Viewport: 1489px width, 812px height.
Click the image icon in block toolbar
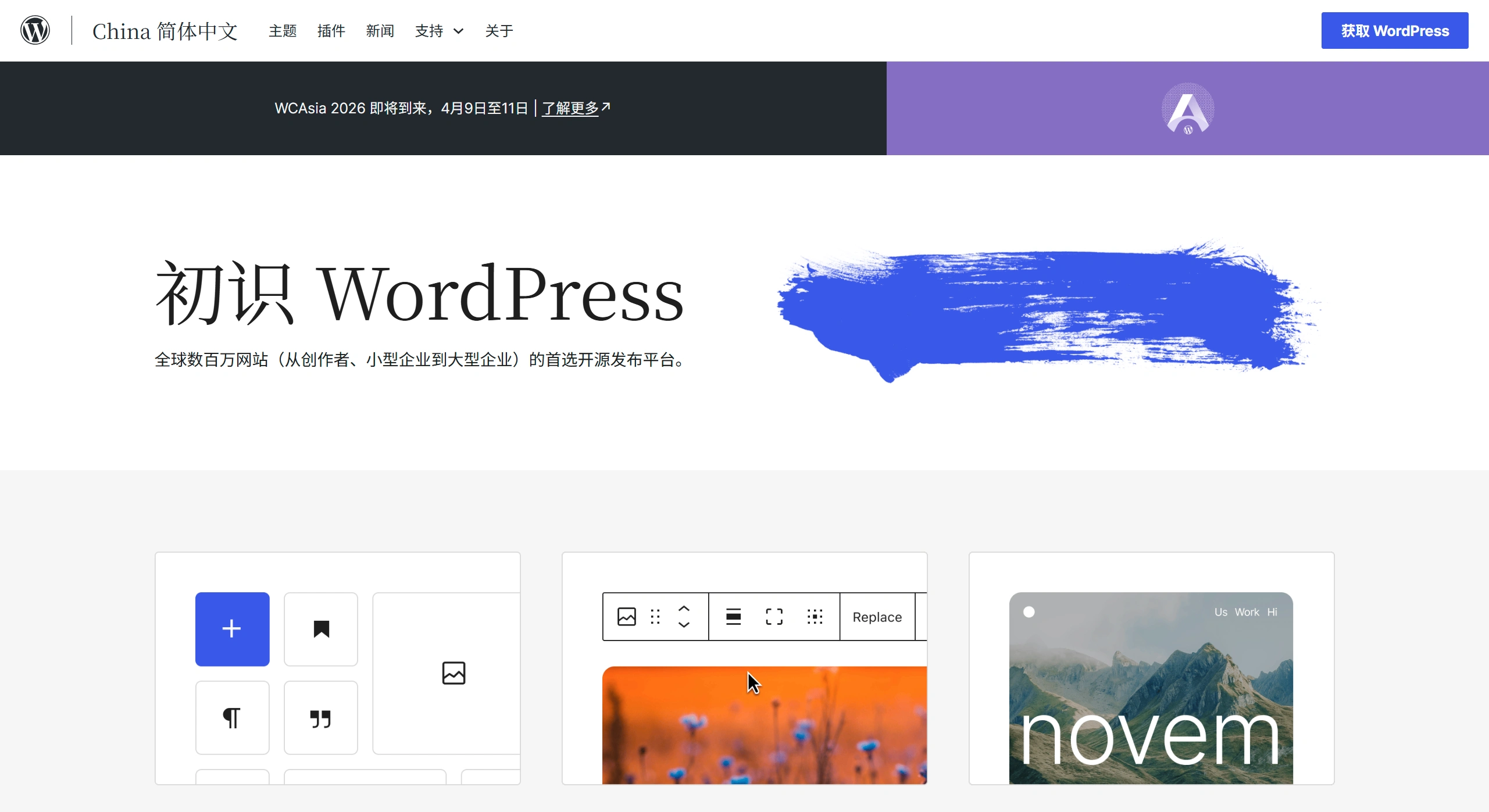[x=626, y=617]
